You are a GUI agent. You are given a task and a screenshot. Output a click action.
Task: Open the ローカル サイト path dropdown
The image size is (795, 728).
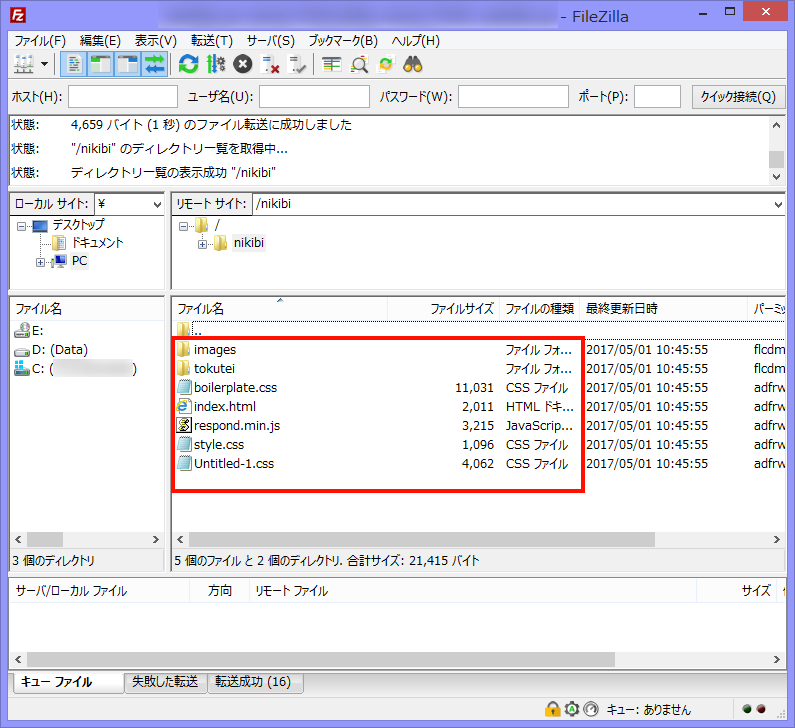(157, 204)
